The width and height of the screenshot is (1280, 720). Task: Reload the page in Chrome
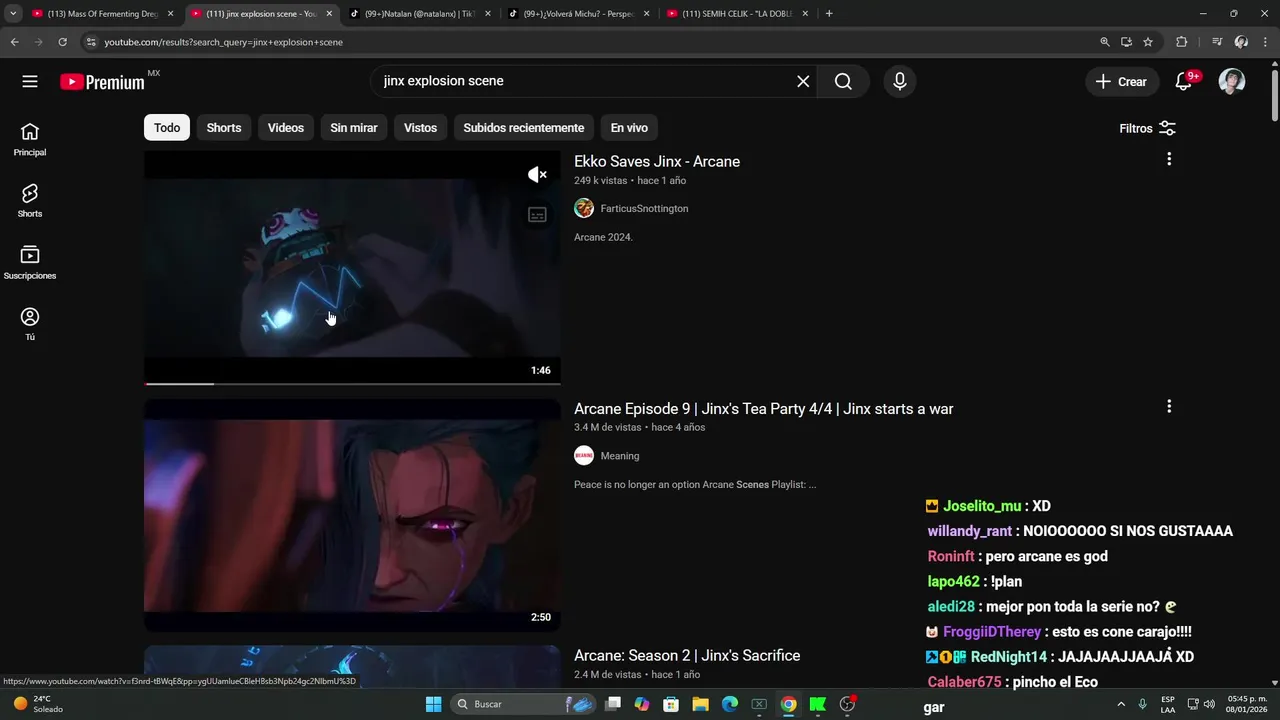click(x=62, y=42)
